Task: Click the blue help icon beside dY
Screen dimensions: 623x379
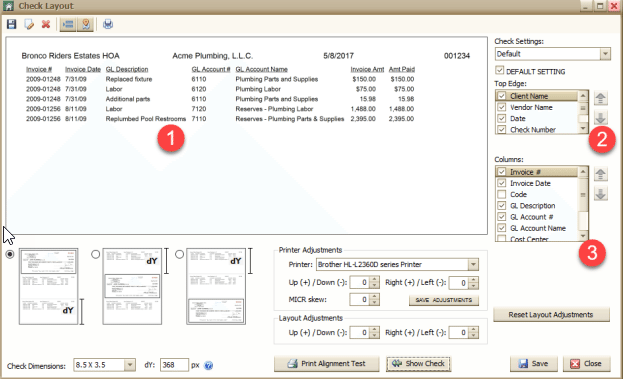Action: [208, 365]
